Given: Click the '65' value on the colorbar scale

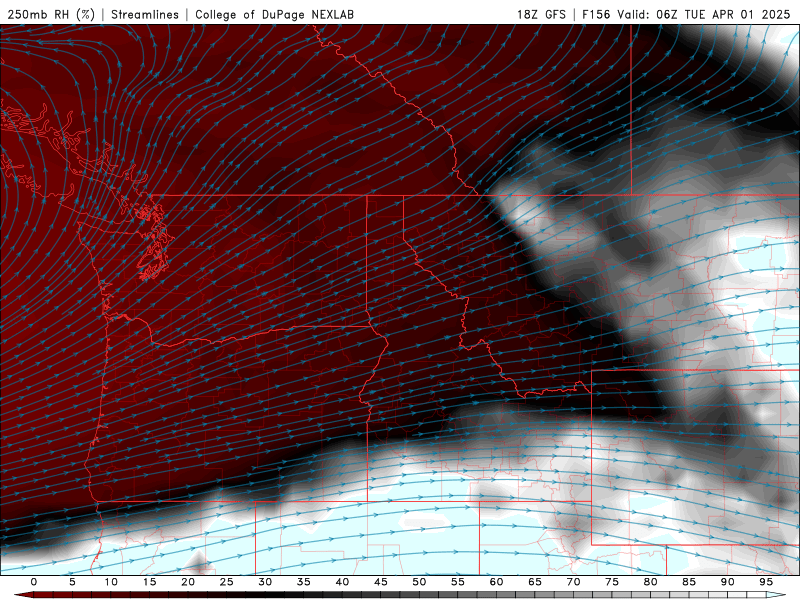Looking at the screenshot, I should 534,582.
